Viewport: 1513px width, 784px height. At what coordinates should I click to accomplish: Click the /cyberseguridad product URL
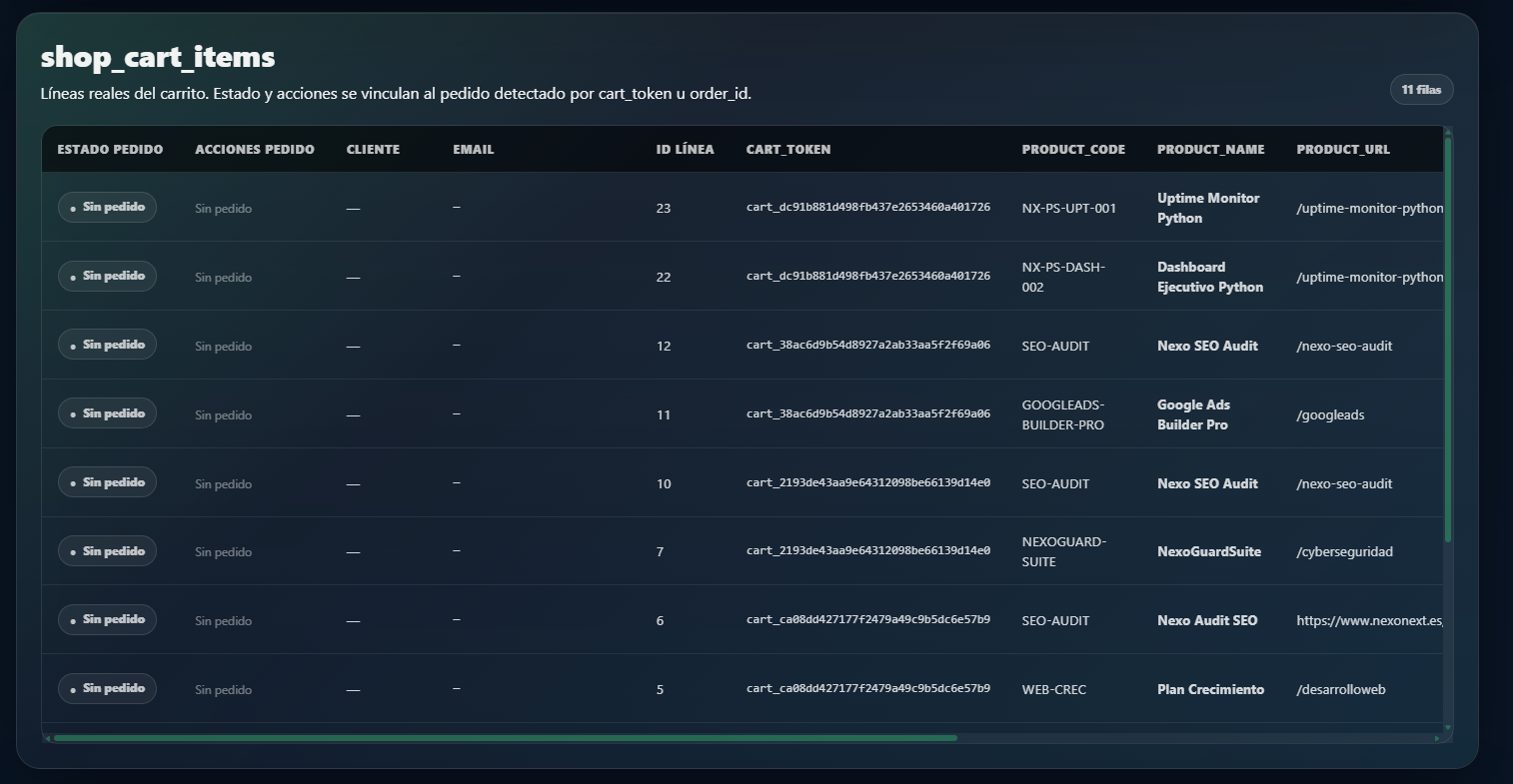point(1345,551)
